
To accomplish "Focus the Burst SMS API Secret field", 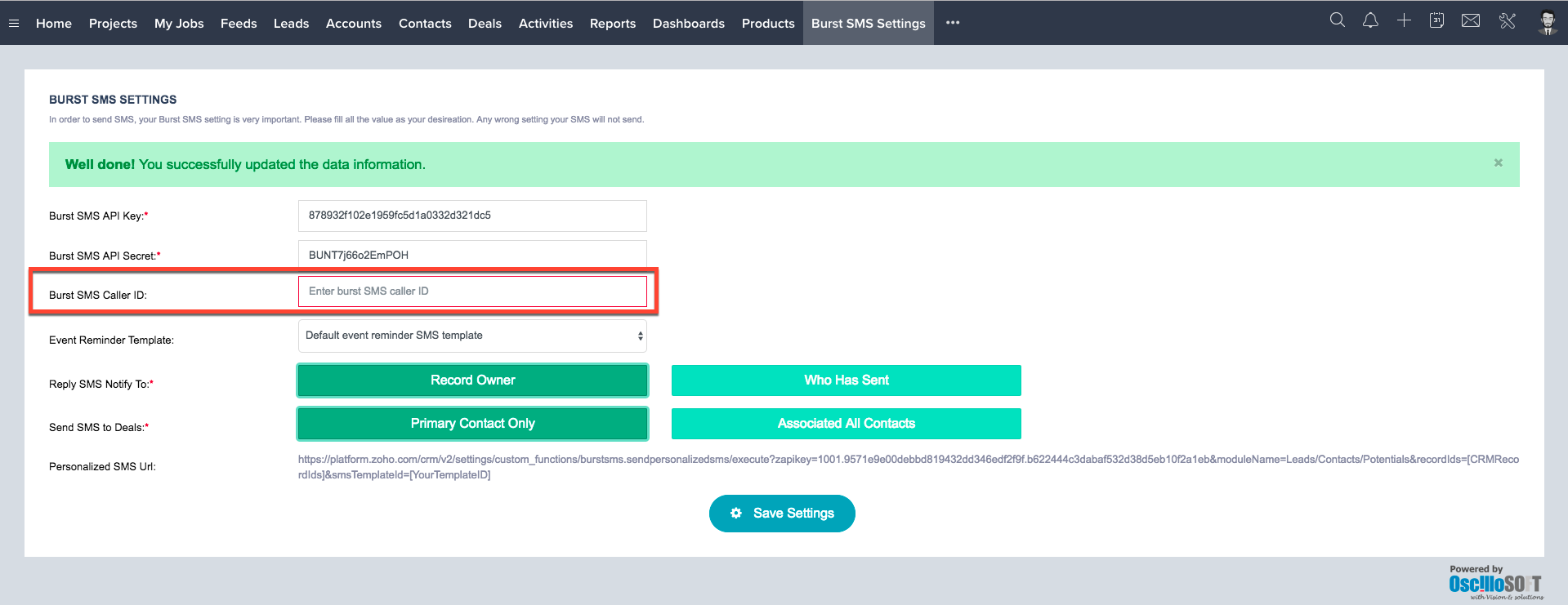I will (x=472, y=255).
